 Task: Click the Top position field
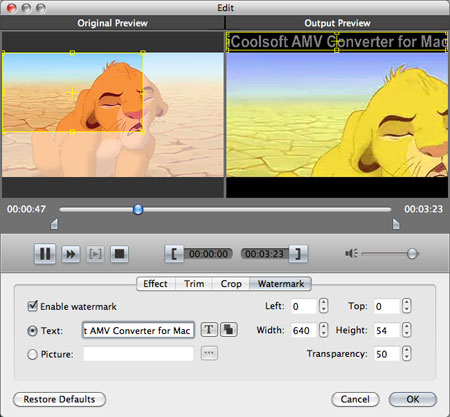click(387, 306)
